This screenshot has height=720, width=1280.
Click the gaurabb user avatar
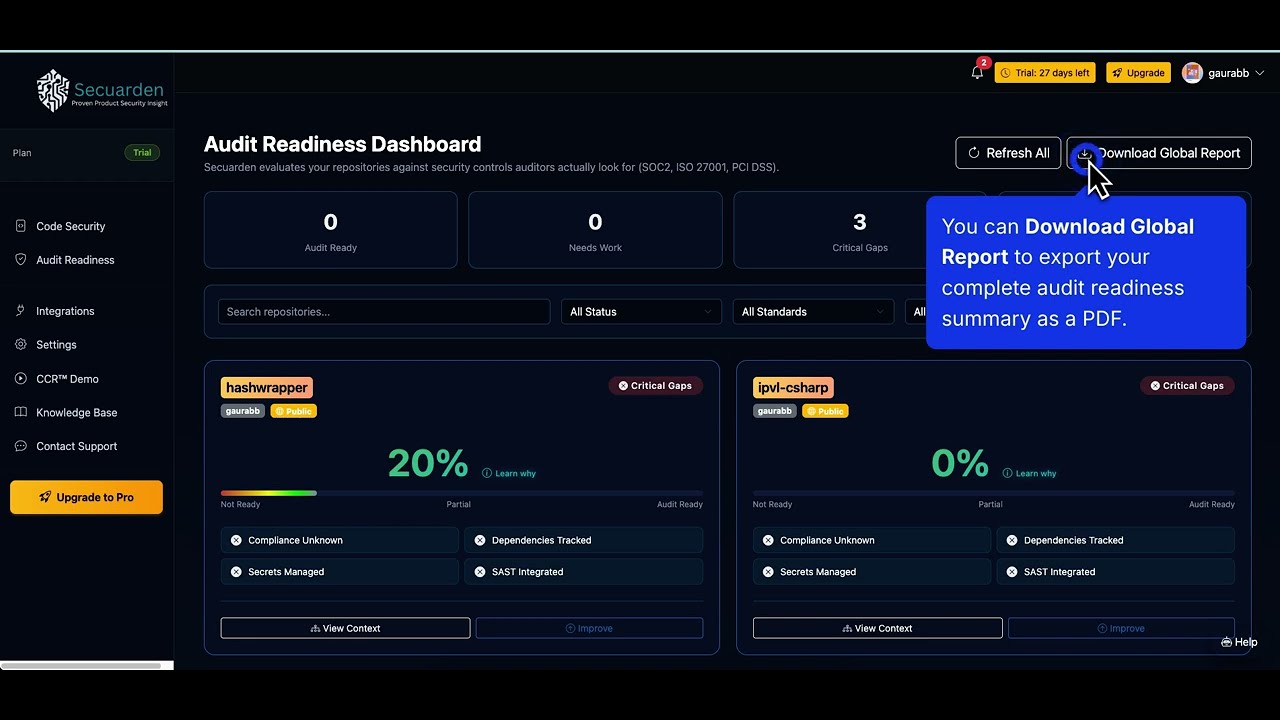pos(1192,73)
